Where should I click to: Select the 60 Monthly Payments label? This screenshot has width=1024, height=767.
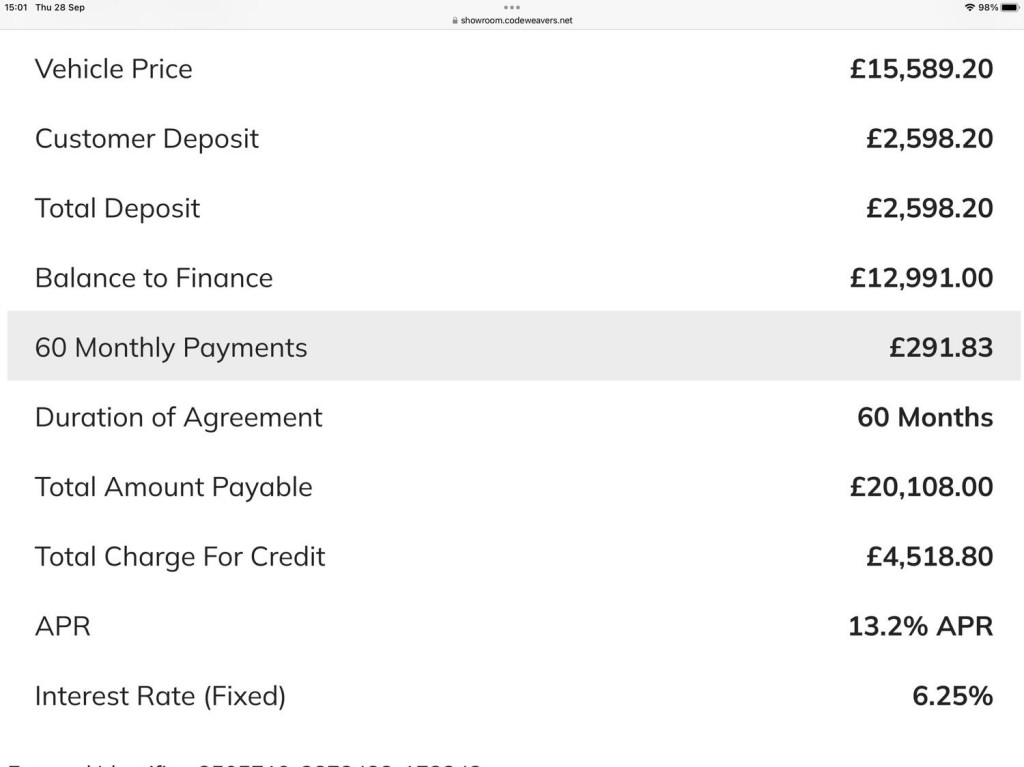pos(171,348)
